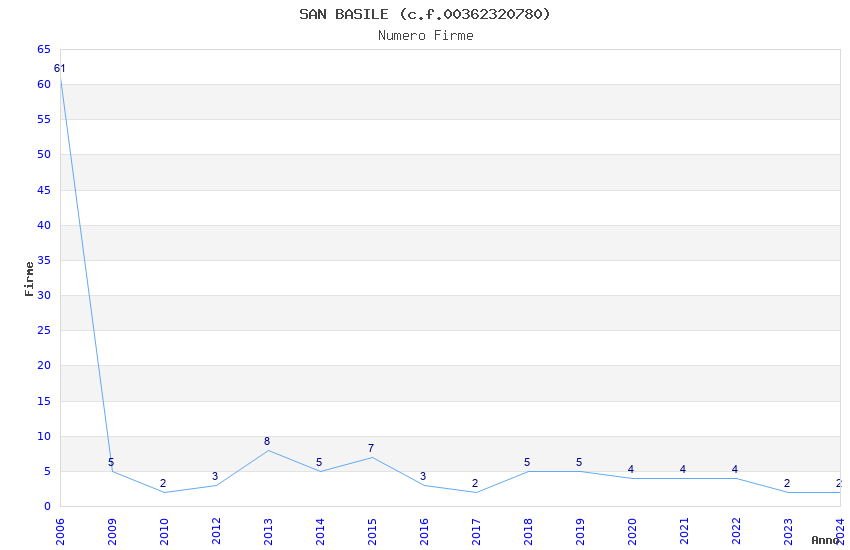The width and height of the screenshot is (850, 550).
Task: Click the x-axis year label 2006
Action: pyautogui.click(x=60, y=532)
